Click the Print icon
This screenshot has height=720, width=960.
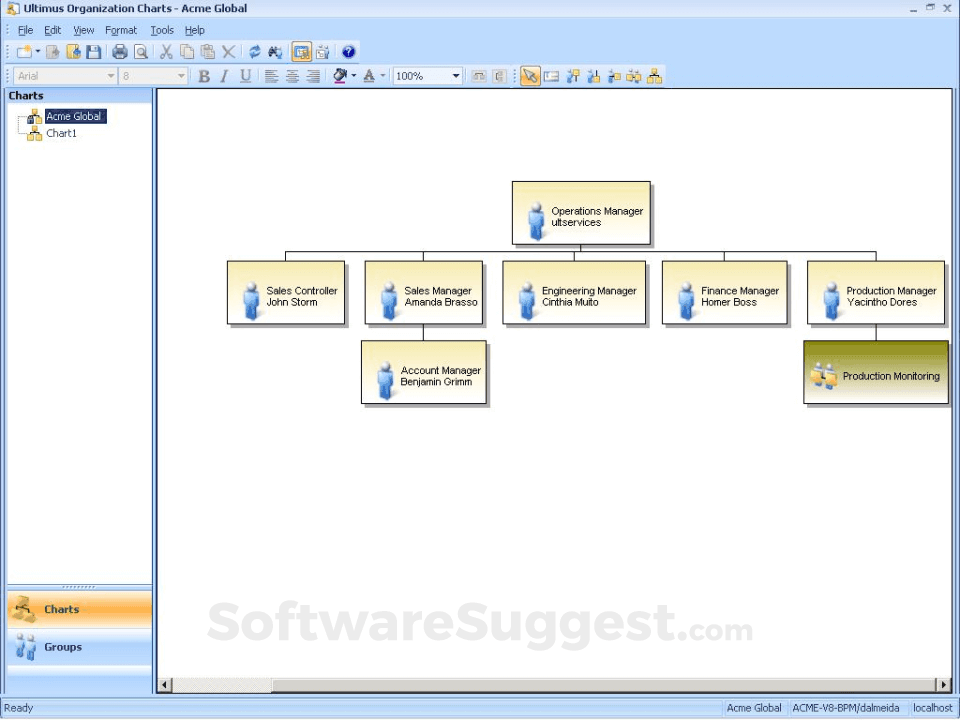point(120,52)
